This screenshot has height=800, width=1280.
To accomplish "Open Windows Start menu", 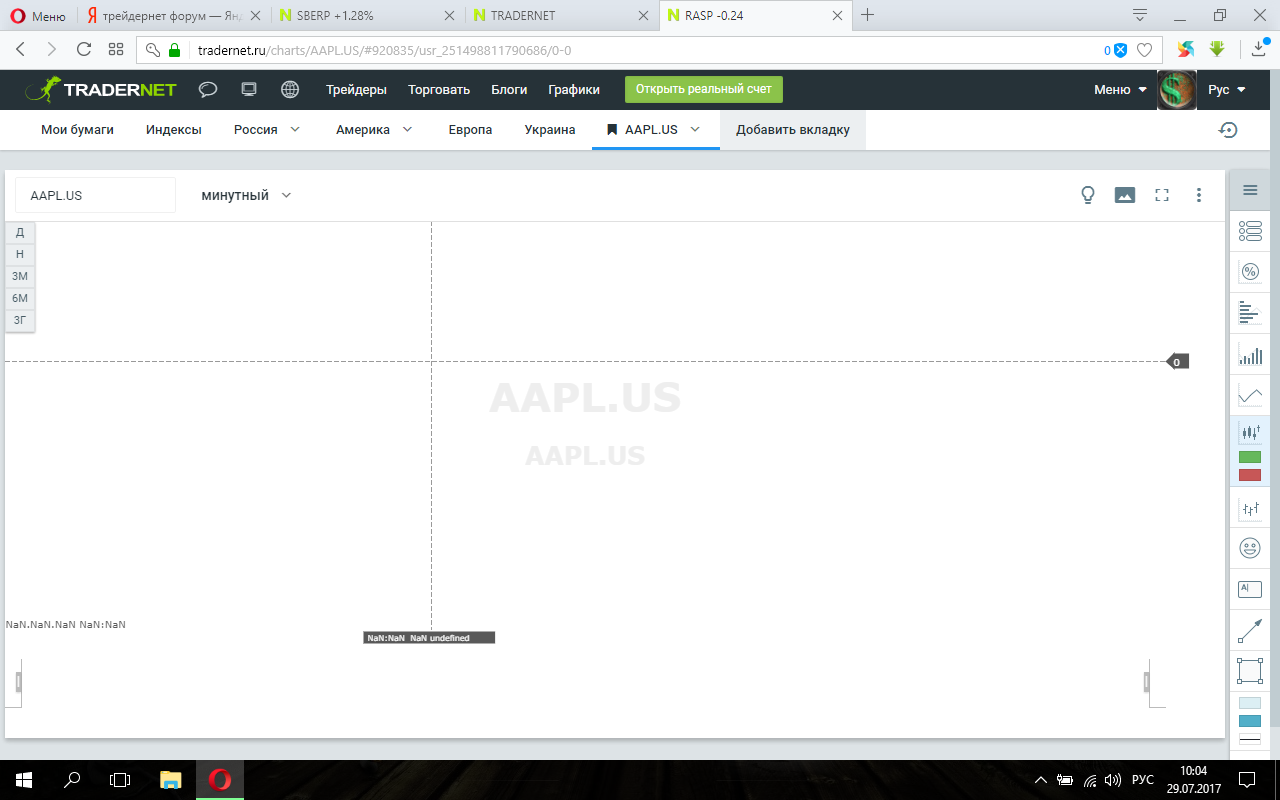I will [x=24, y=779].
